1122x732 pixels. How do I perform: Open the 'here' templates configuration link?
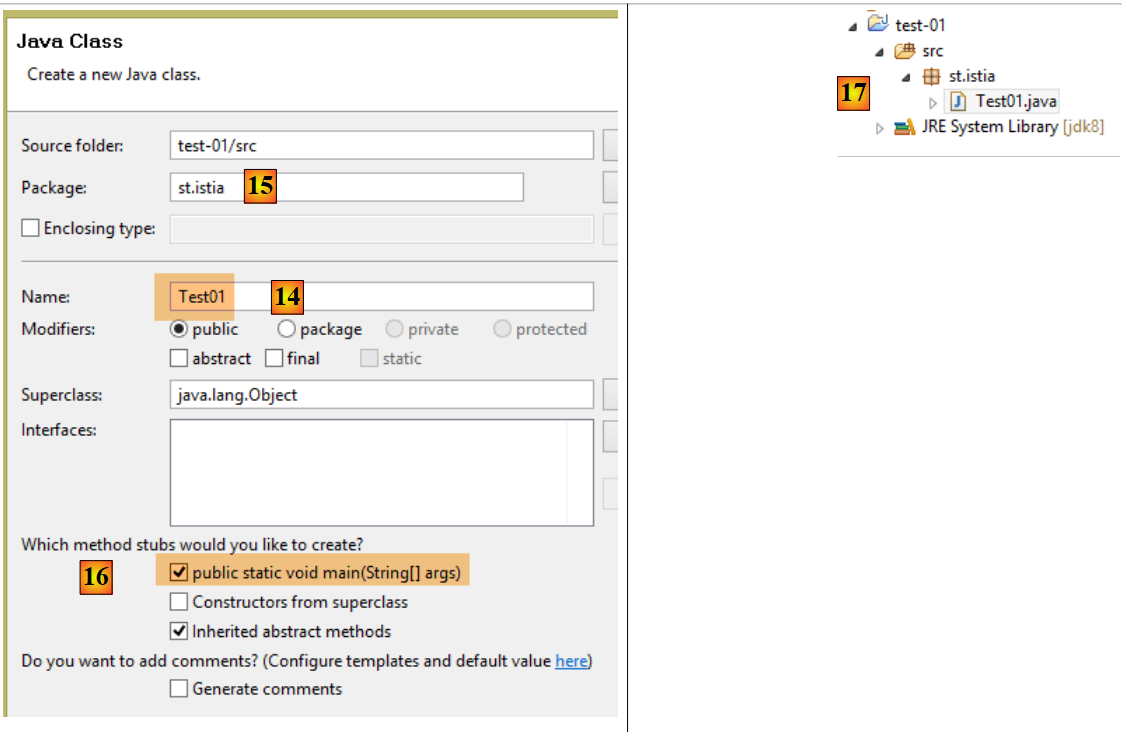click(571, 661)
